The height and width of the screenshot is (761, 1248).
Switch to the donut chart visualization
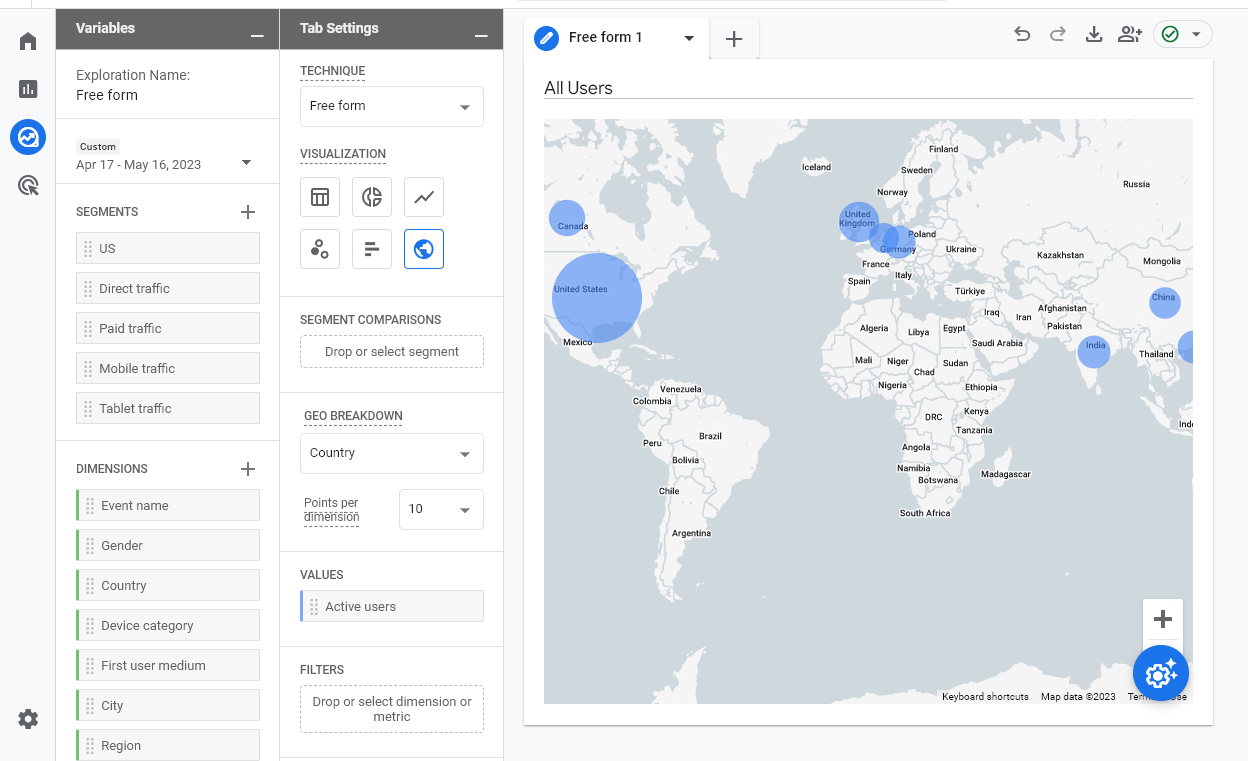[x=372, y=197]
